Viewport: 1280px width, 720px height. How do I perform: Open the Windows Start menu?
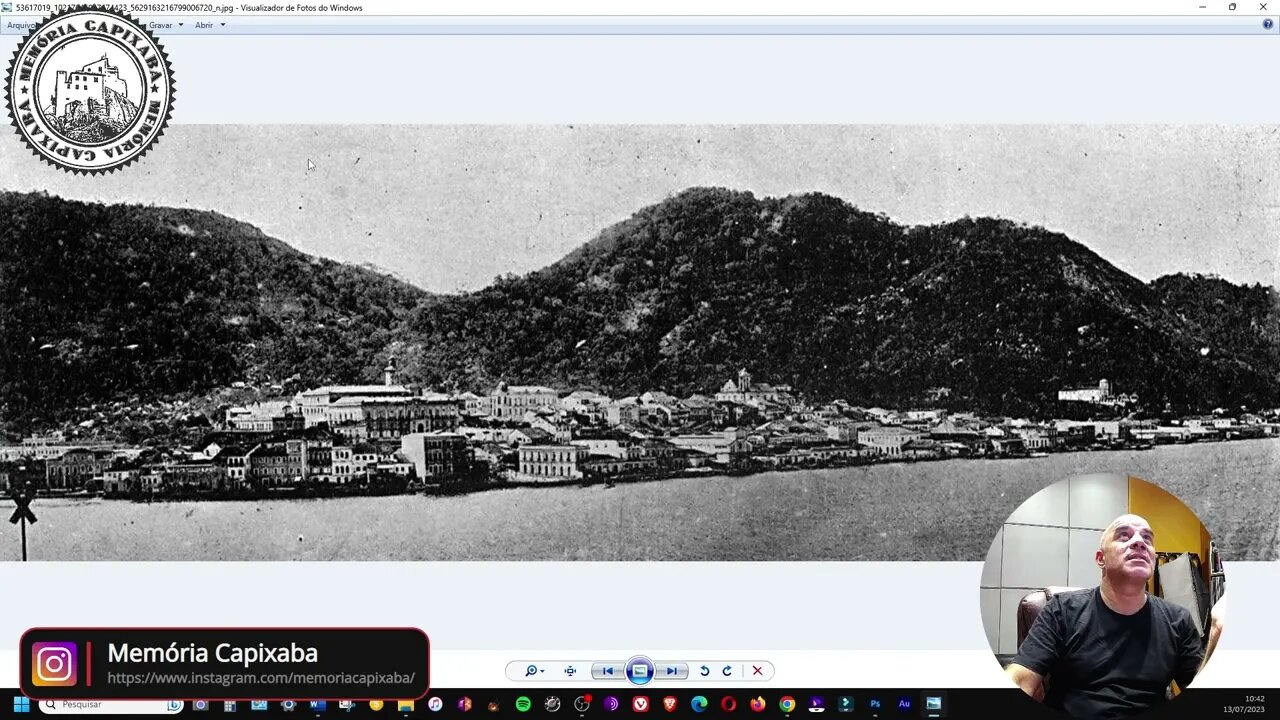point(20,704)
